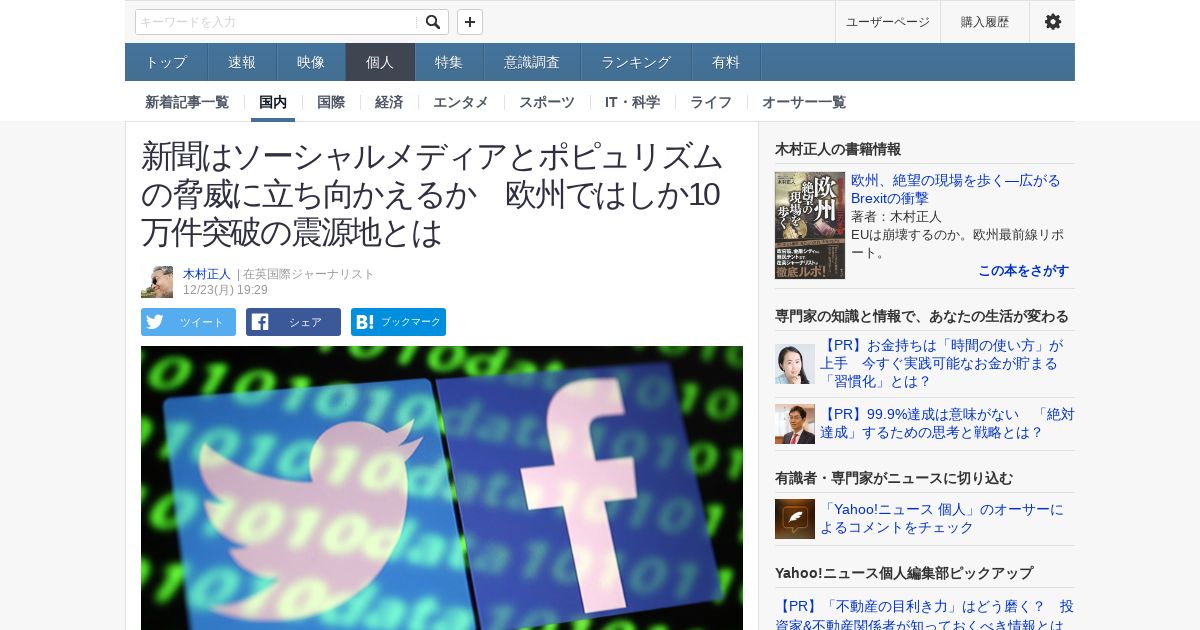Open the settings gear icon
Viewport: 1200px width, 630px height.
tap(1053, 22)
